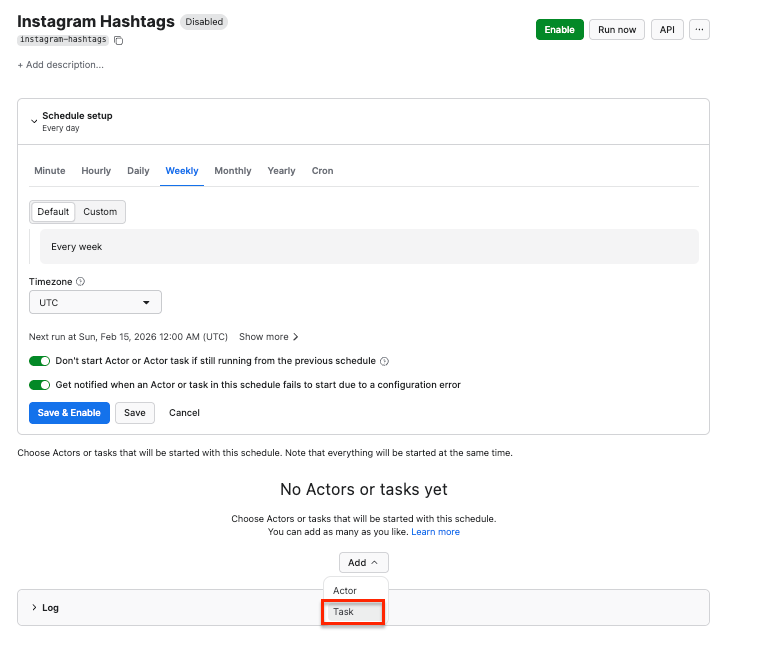Switch to the Minute tab
This screenshot has height=654, width=762.
pyautogui.click(x=50, y=171)
